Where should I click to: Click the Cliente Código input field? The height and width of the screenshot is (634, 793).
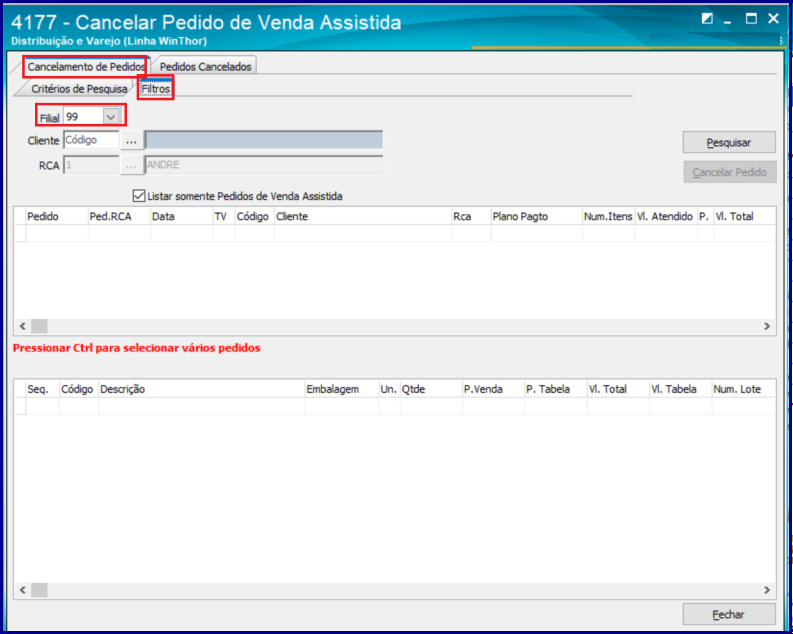[x=91, y=140]
